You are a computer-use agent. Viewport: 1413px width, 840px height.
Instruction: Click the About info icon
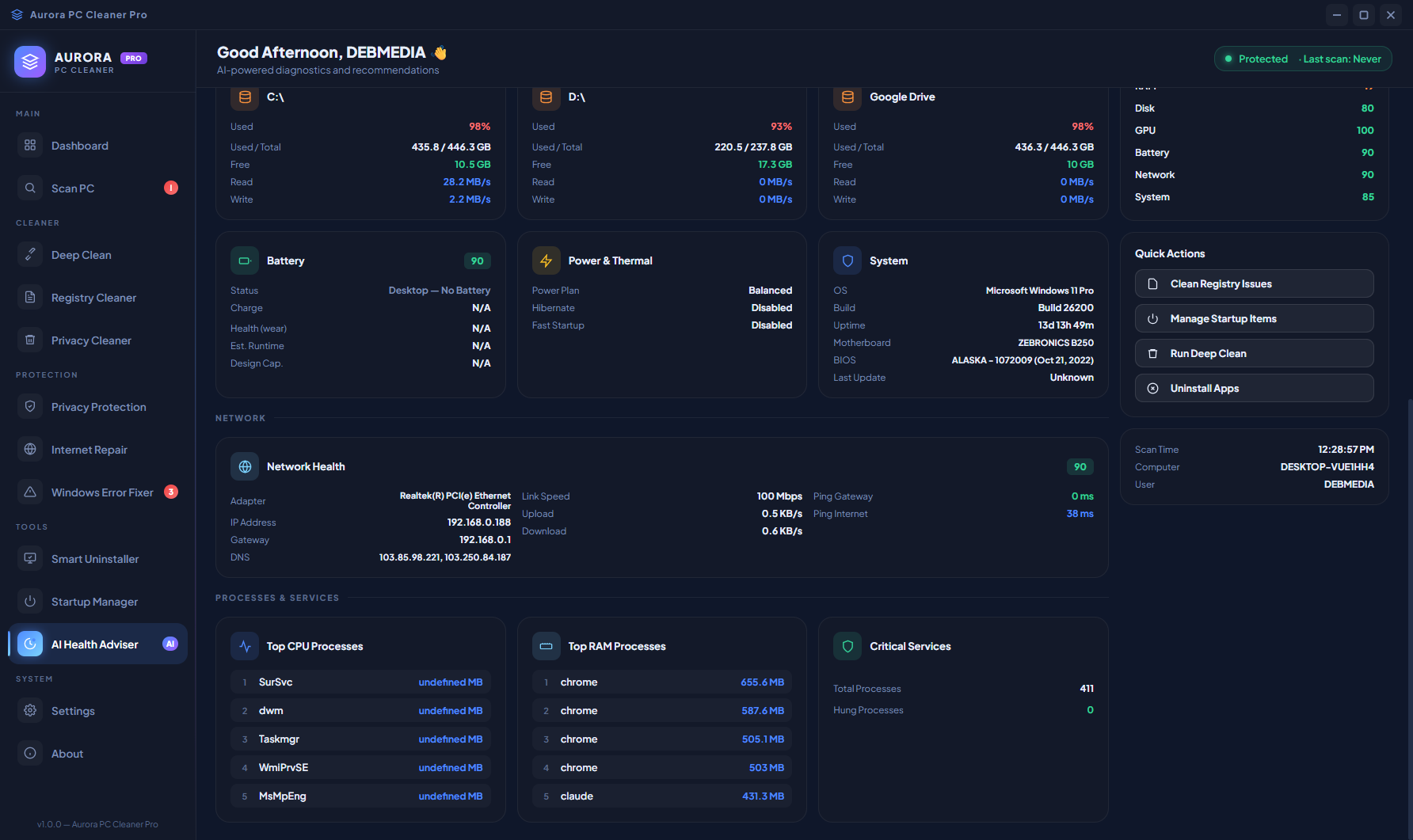point(30,754)
